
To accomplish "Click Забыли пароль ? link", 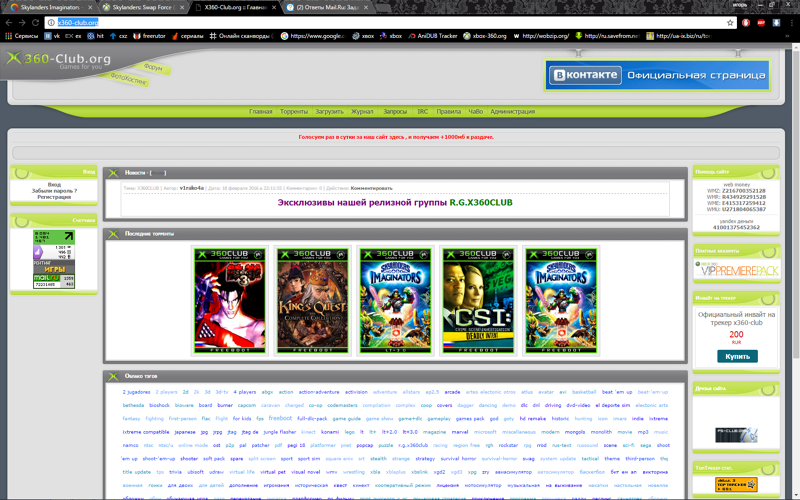I will pos(54,190).
